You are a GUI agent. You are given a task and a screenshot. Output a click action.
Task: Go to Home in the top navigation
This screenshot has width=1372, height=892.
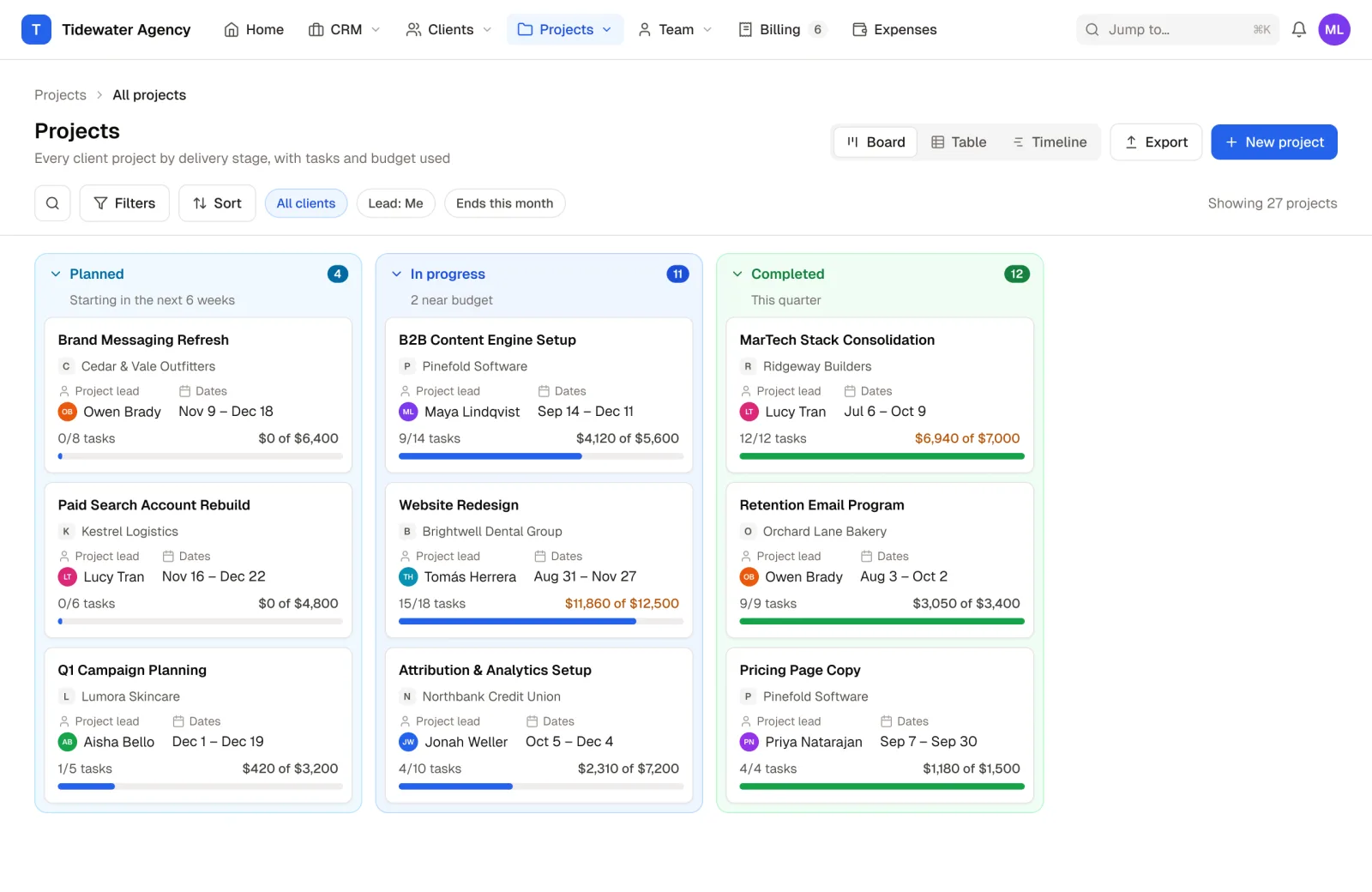tap(254, 29)
